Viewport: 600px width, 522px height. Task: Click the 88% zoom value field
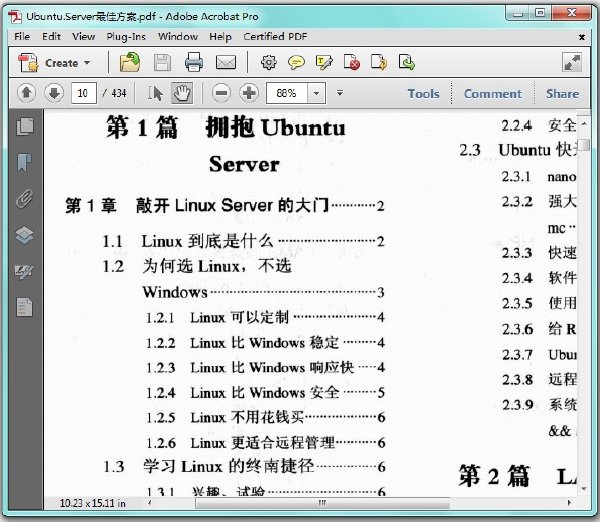[287, 93]
